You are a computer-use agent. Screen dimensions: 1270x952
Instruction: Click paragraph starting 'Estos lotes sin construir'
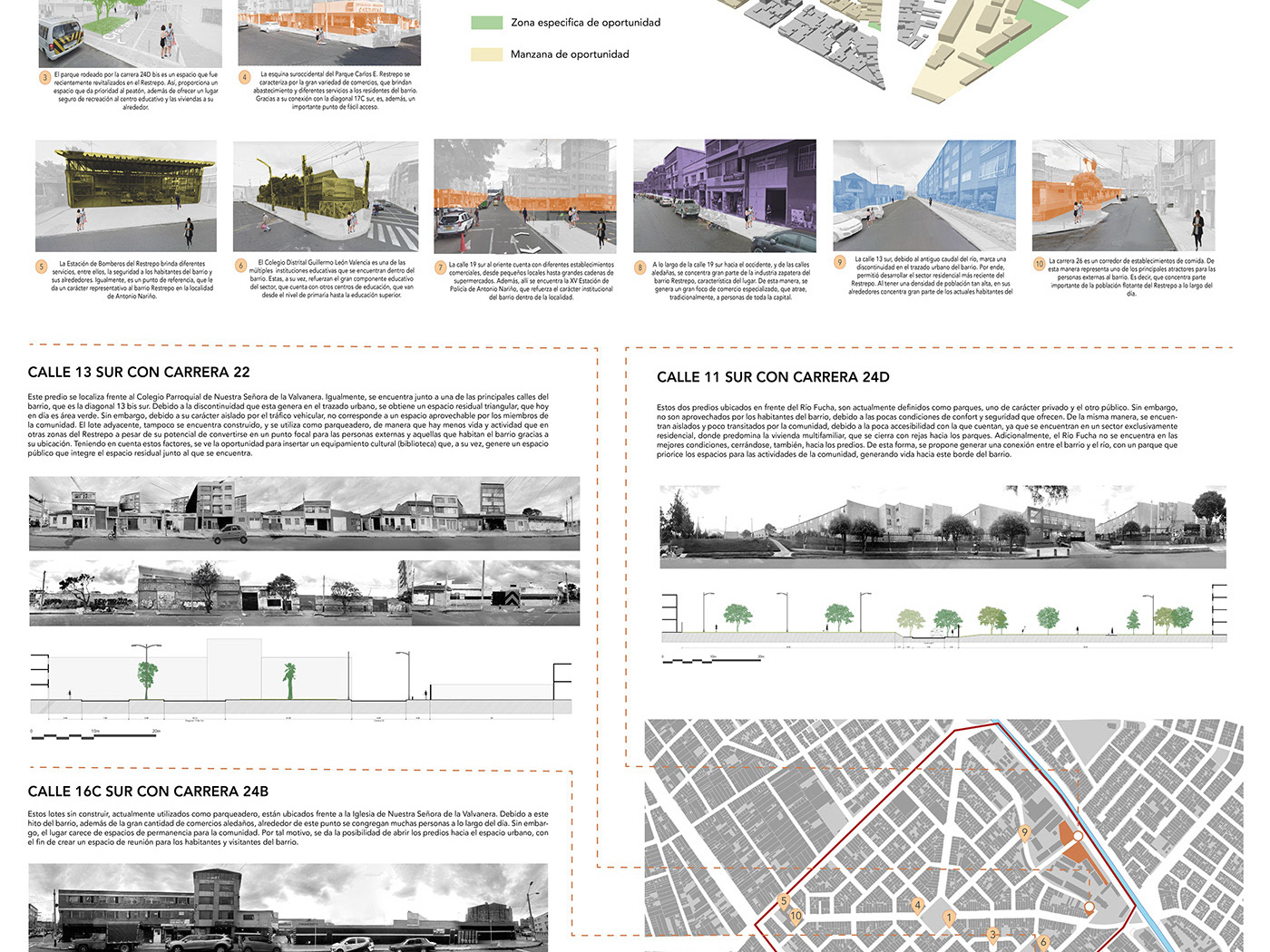click(x=288, y=828)
